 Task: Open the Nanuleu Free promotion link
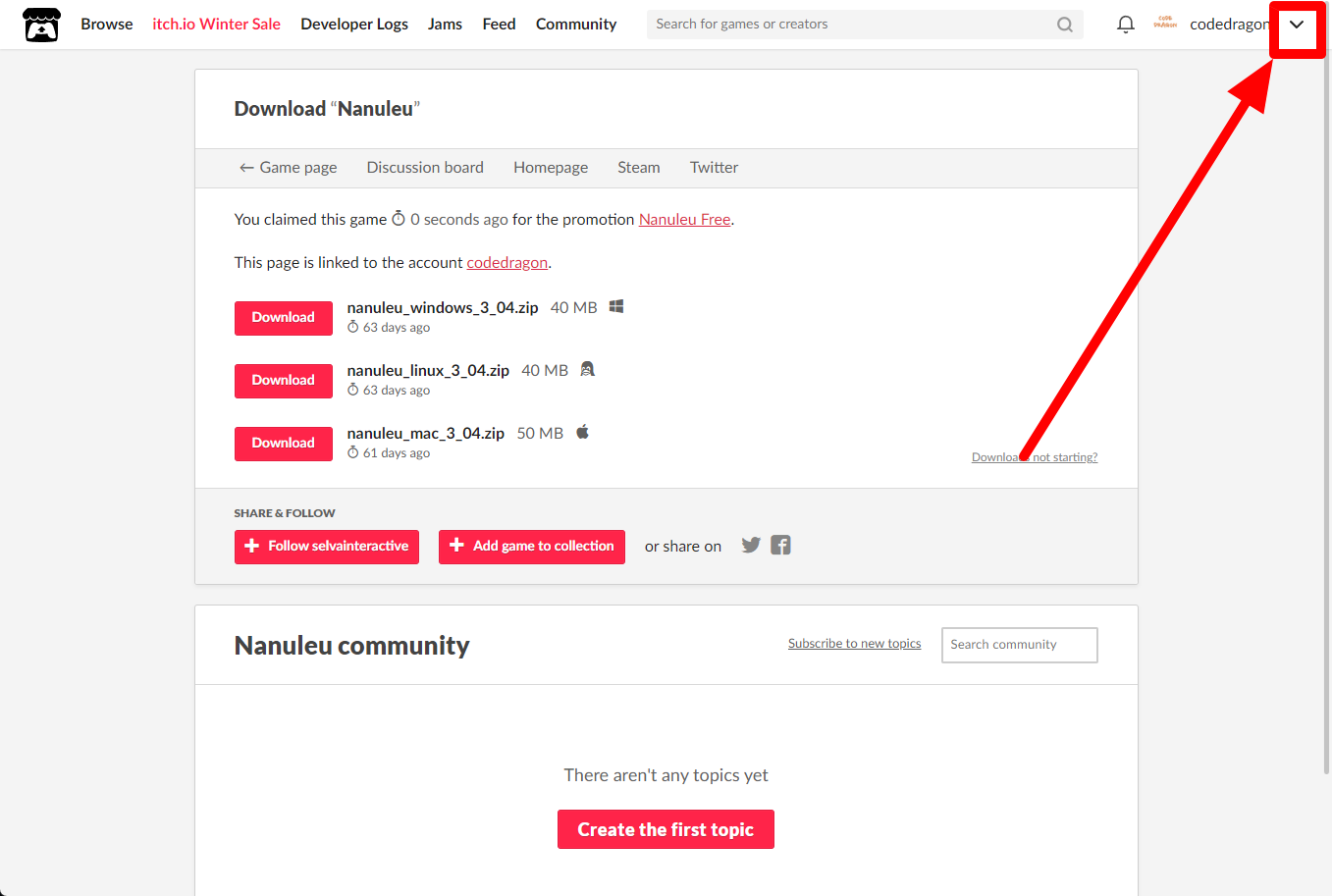tap(684, 220)
